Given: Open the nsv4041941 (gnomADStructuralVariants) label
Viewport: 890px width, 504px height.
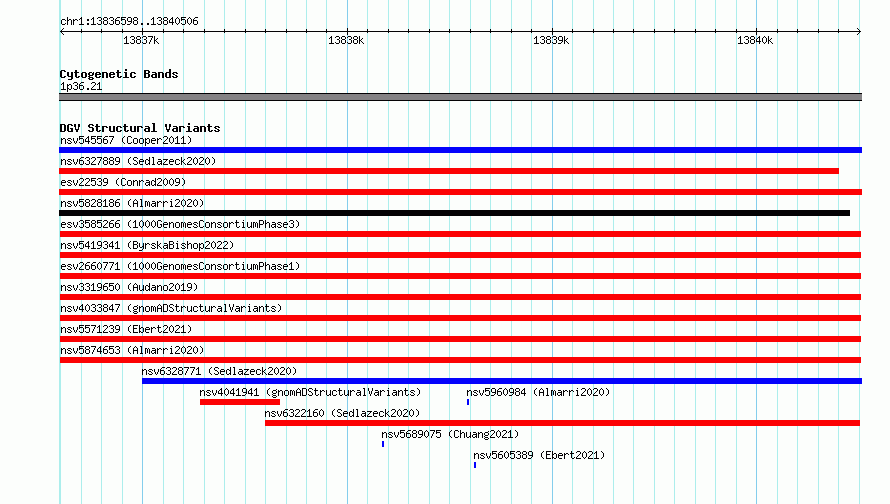Looking at the screenshot, I should click(x=310, y=392).
